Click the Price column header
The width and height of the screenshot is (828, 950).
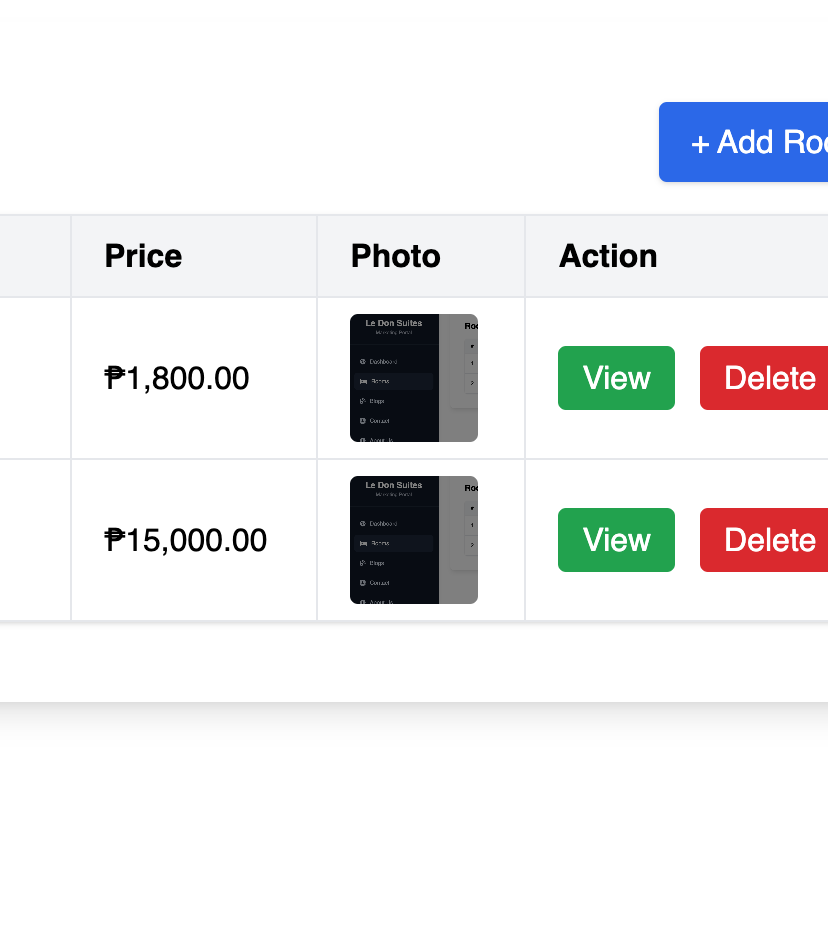point(143,256)
